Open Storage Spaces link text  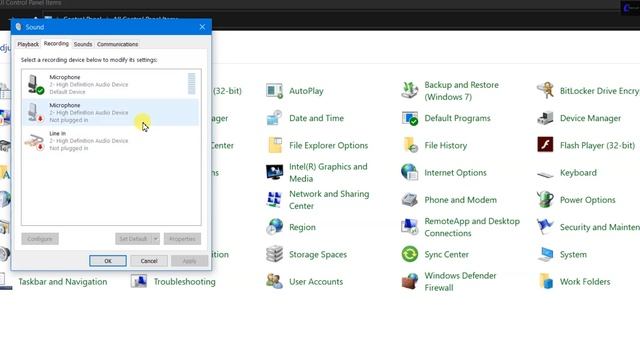click(318, 254)
